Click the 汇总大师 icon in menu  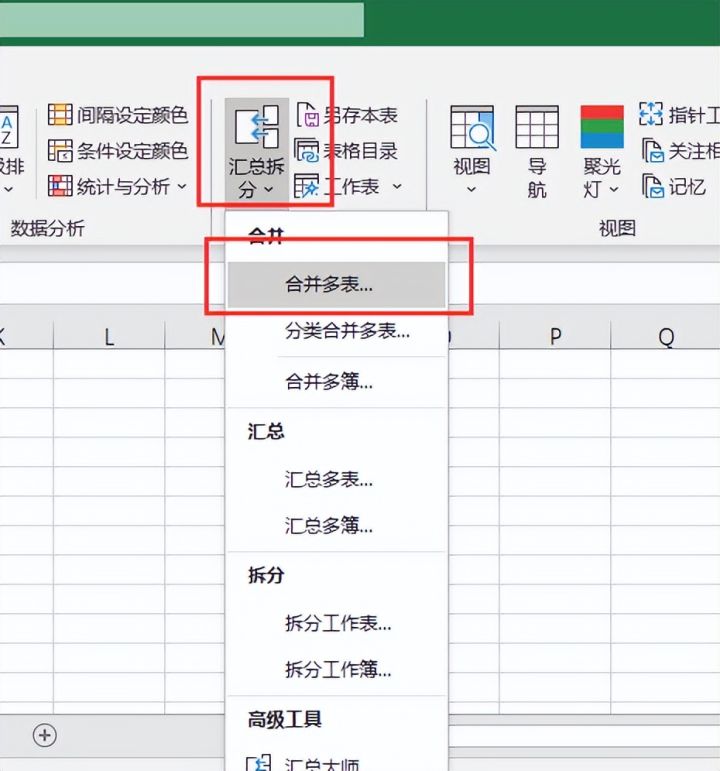pyautogui.click(x=259, y=762)
